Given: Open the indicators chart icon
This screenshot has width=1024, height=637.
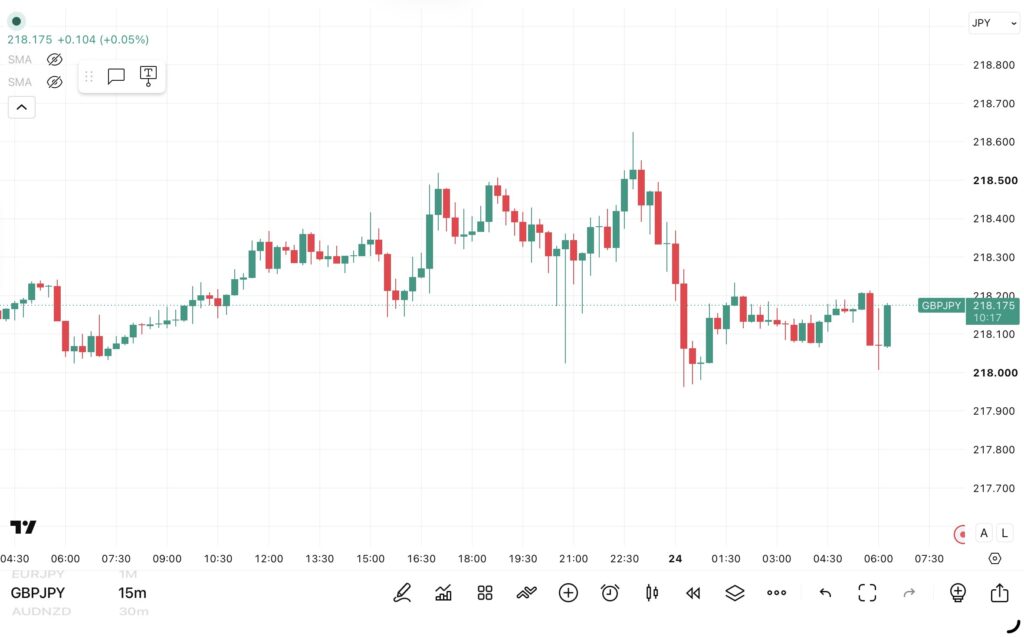Looking at the screenshot, I should [x=443, y=593].
